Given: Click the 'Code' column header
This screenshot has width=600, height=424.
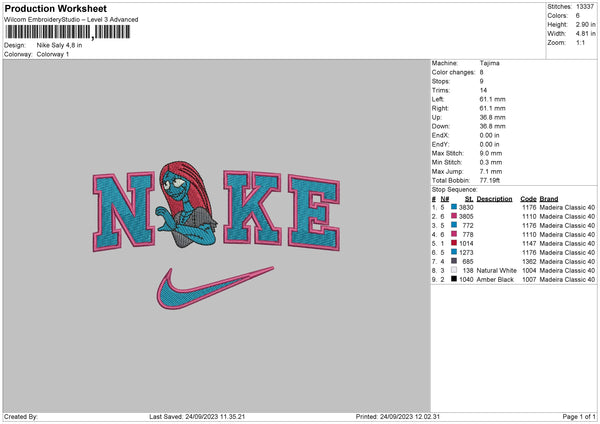Looking at the screenshot, I should pyautogui.click(x=528, y=199).
